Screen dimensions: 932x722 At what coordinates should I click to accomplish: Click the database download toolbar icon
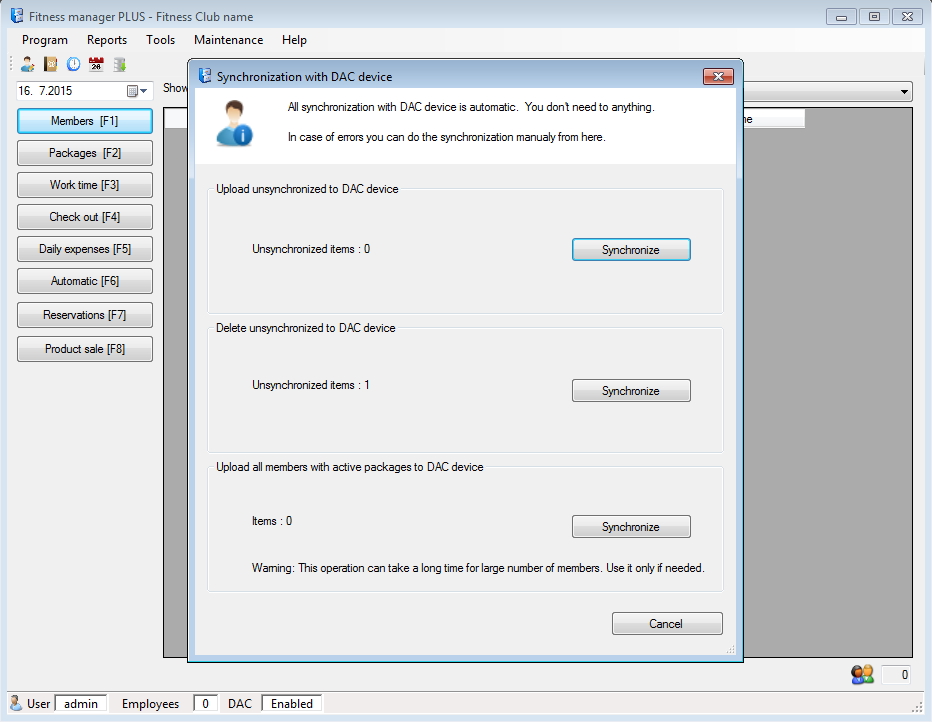pyautogui.click(x=119, y=64)
